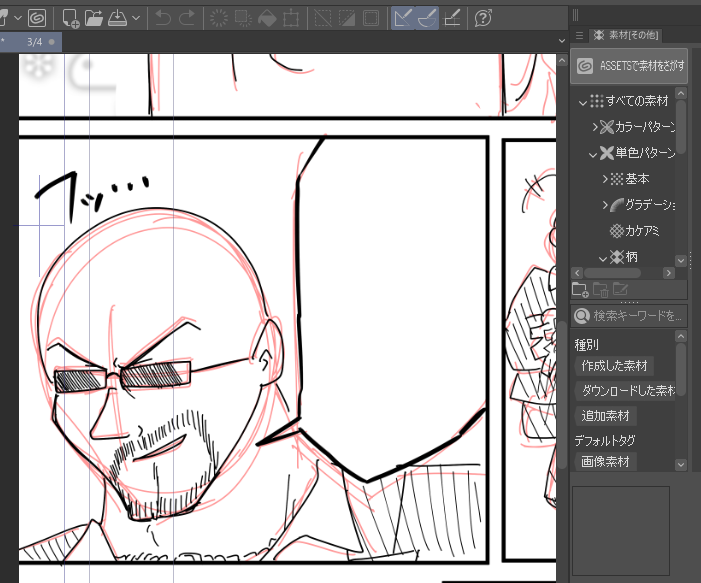The width and height of the screenshot is (701, 583).
Task: Click Show Border of Selected Area icon
Action: coord(371,18)
